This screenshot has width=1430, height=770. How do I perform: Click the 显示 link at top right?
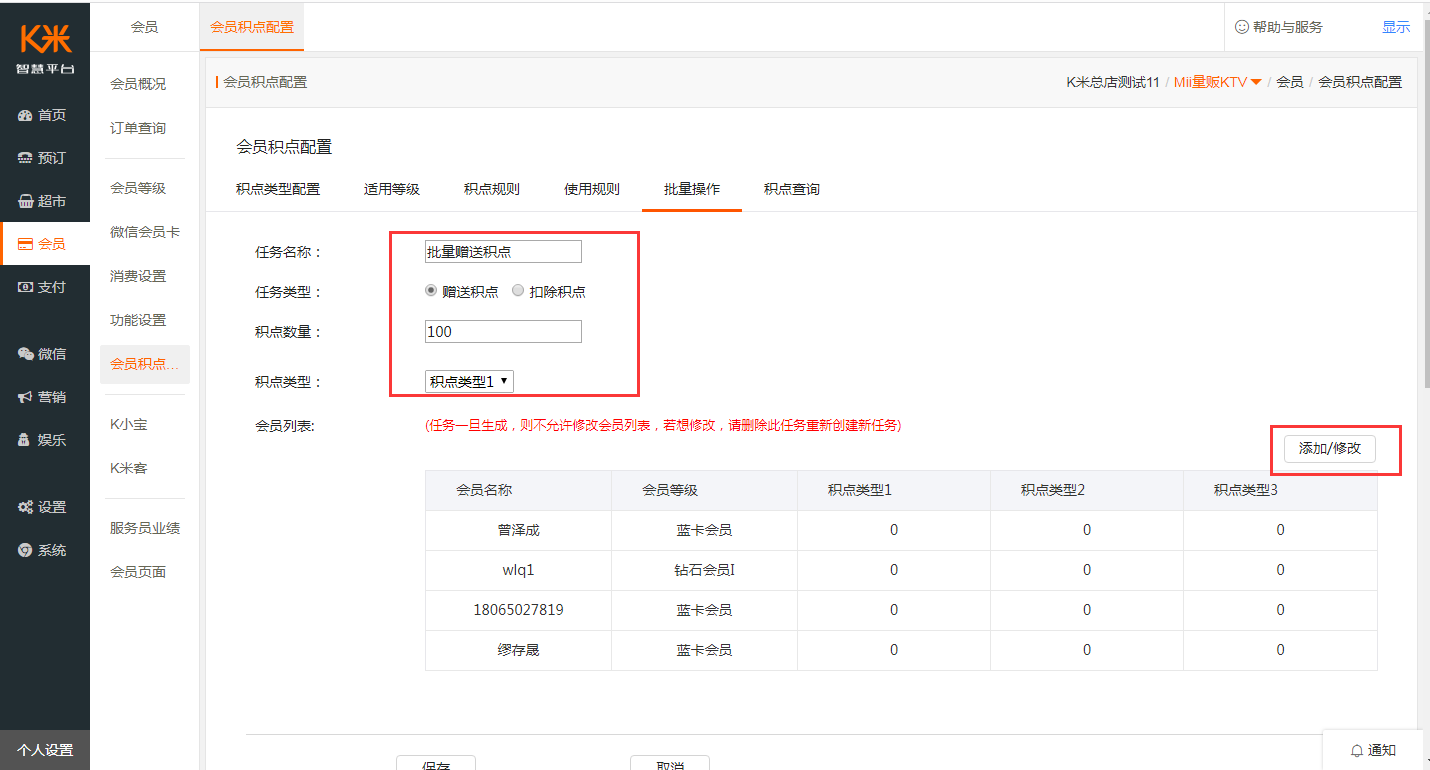pos(1396,27)
